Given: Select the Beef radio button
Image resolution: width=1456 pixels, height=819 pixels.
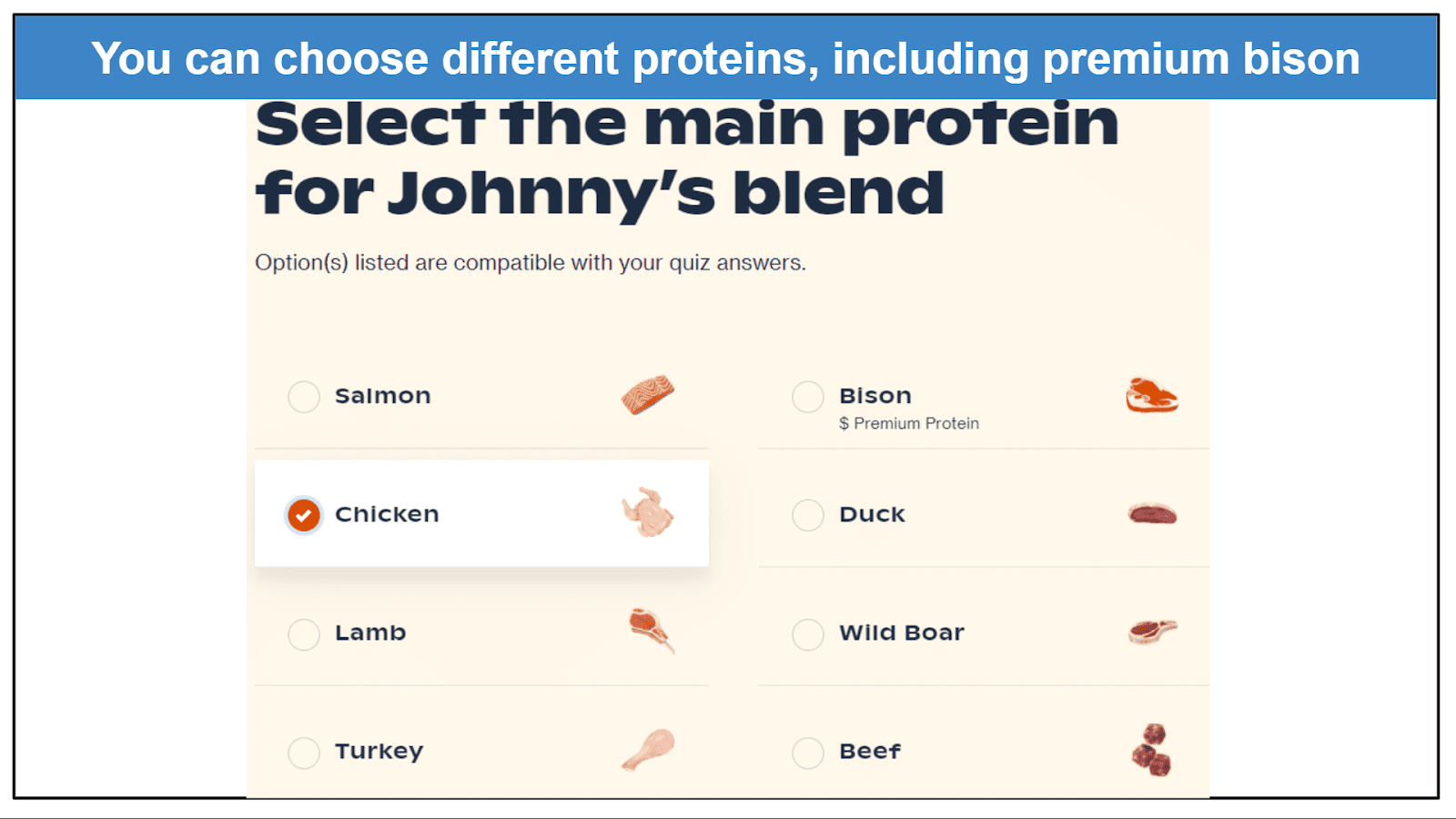Looking at the screenshot, I should [x=808, y=753].
